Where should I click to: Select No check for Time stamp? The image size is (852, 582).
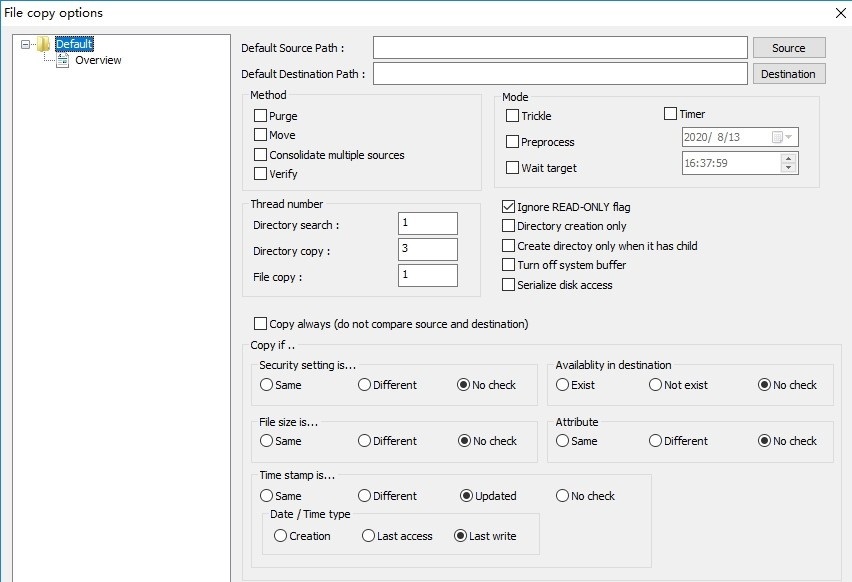click(x=562, y=496)
